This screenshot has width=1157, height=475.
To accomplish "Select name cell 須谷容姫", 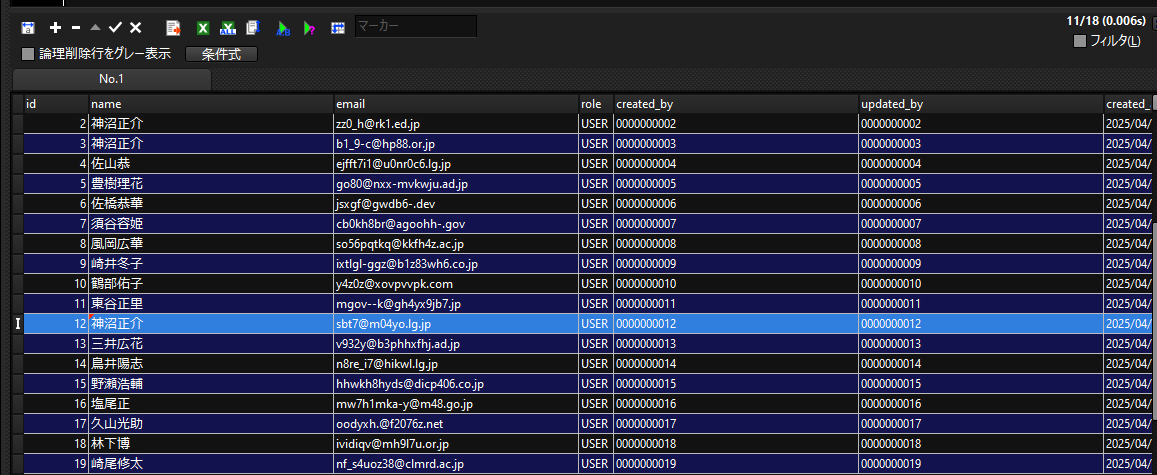I will 211,223.
